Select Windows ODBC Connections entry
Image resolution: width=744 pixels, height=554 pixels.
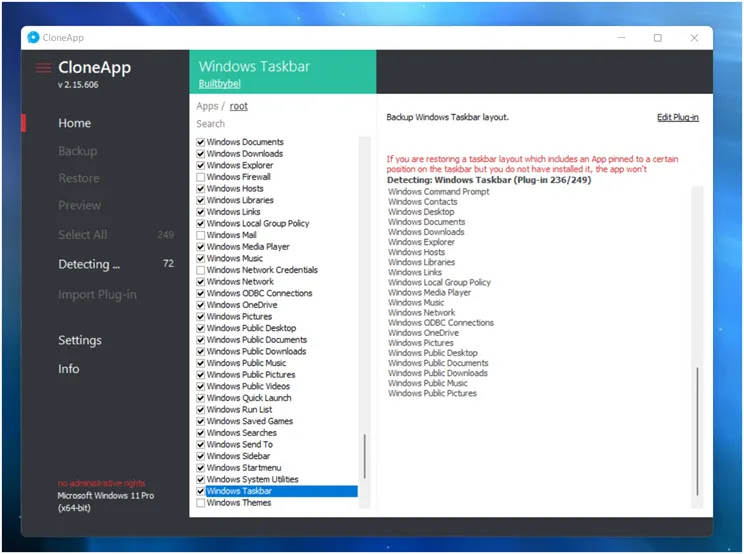[260, 293]
